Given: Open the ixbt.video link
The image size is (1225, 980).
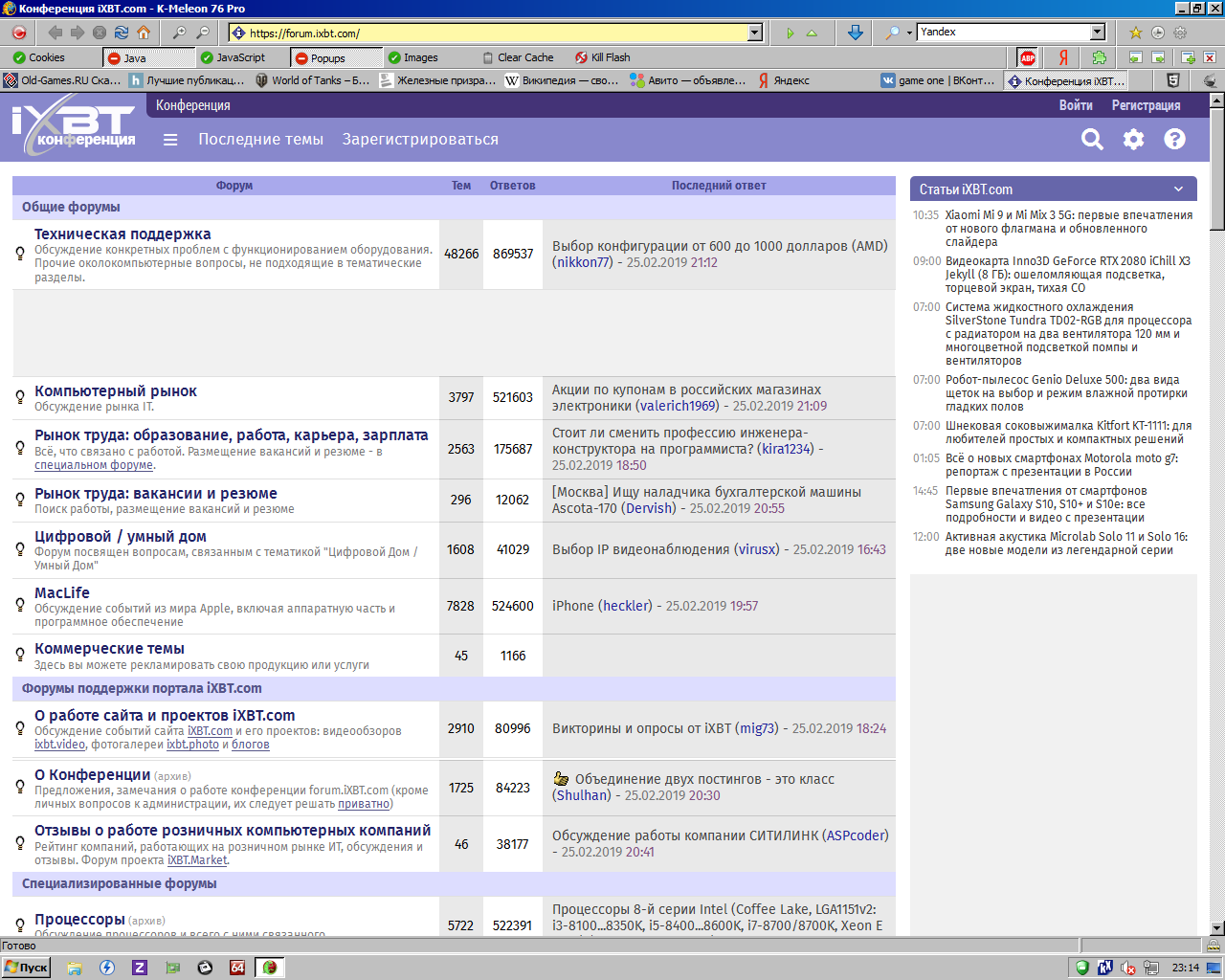Looking at the screenshot, I should [59, 745].
